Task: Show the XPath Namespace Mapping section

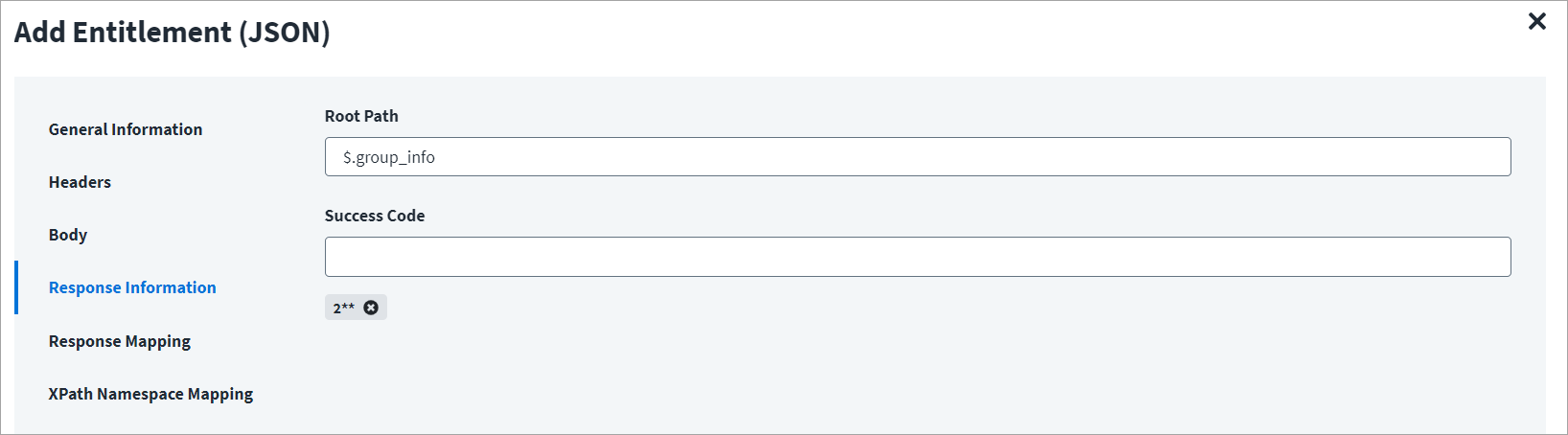Action: point(150,394)
